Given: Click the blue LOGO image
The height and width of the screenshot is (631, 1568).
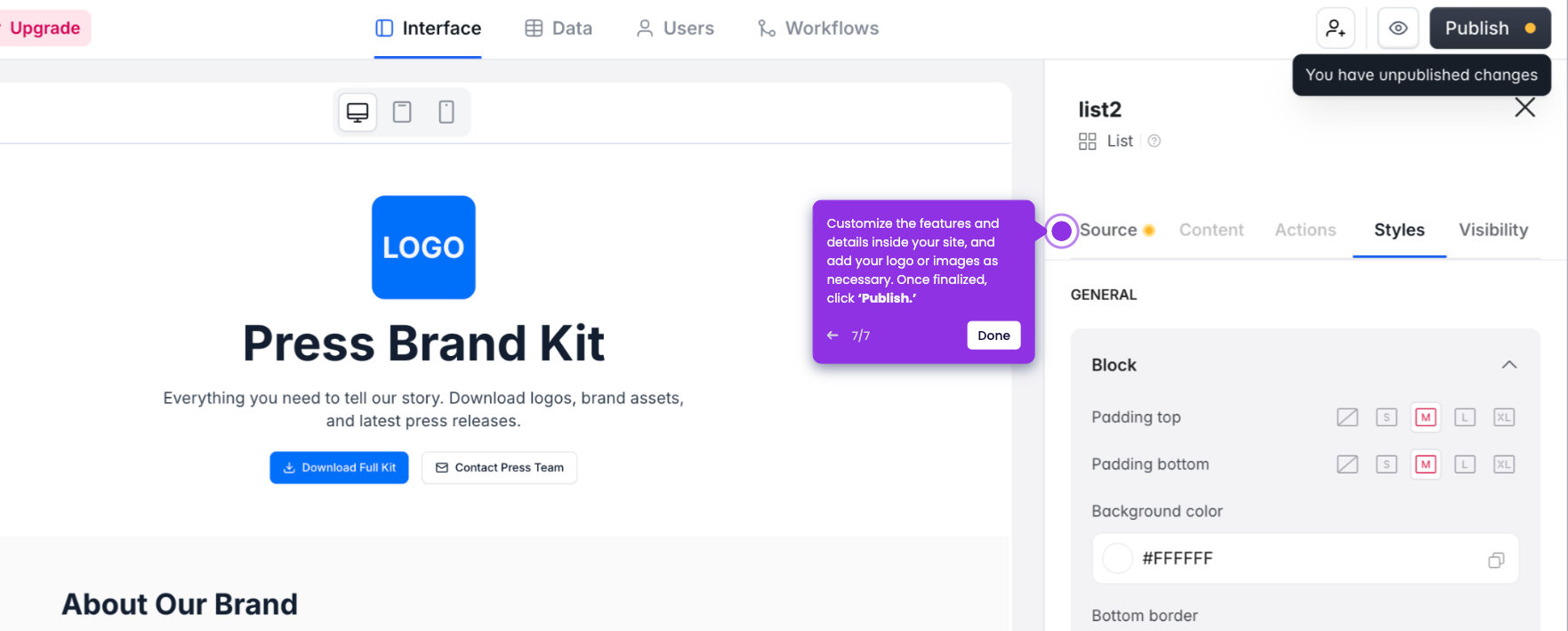Looking at the screenshot, I should [x=423, y=247].
